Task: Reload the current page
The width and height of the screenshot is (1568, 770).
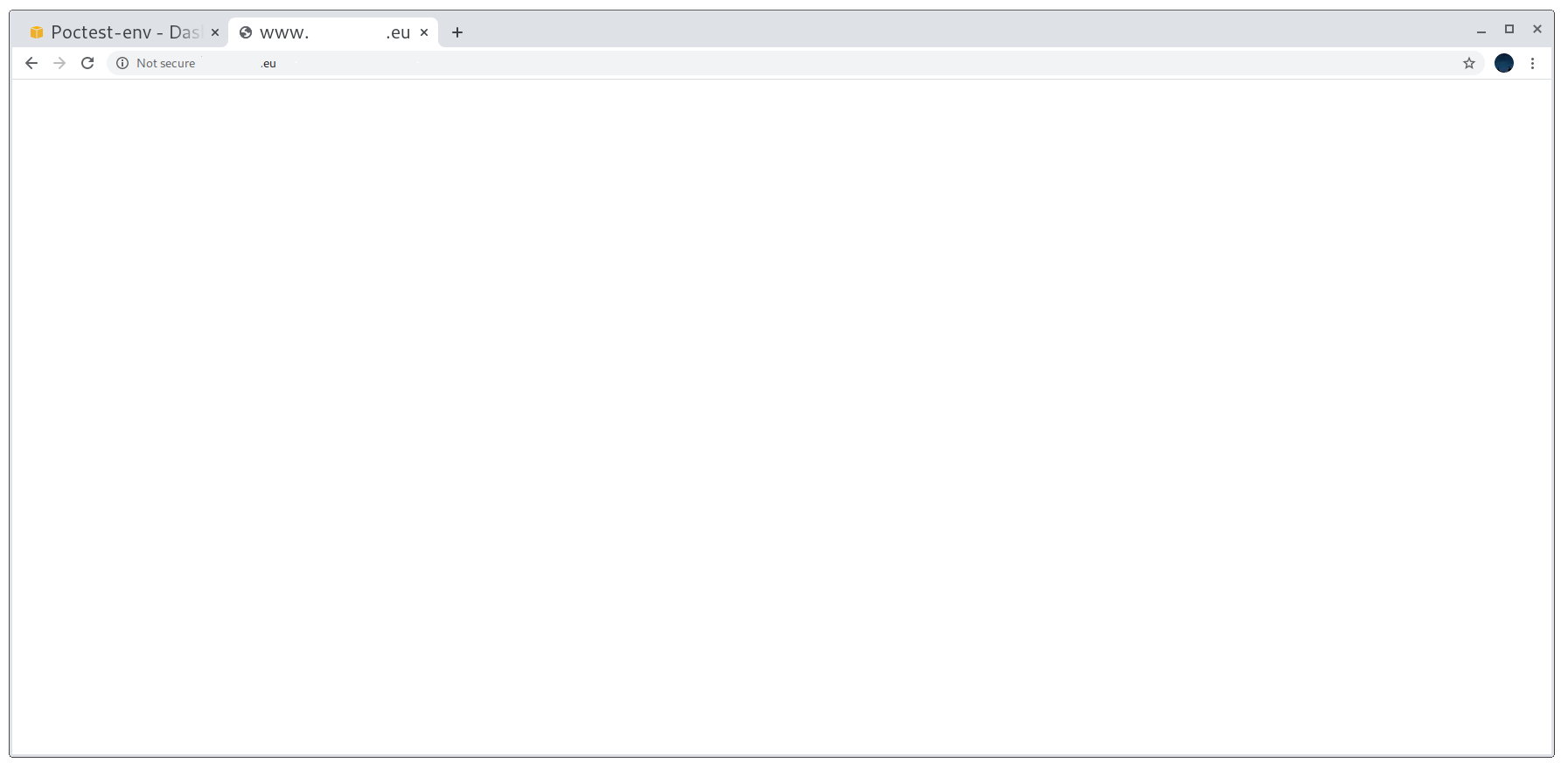Action: (x=87, y=63)
